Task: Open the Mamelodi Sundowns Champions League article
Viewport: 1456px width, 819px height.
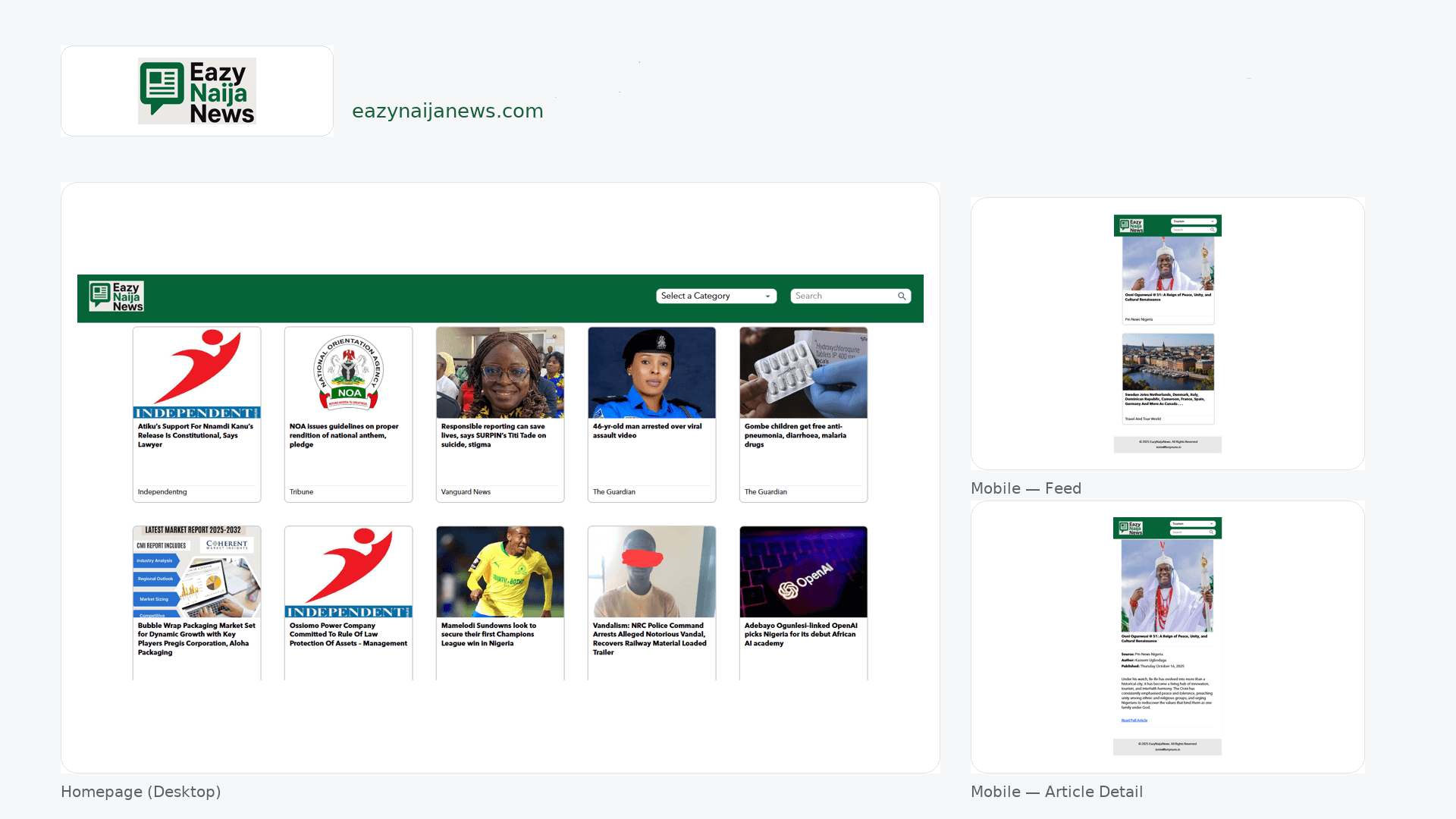Action: tap(488, 635)
